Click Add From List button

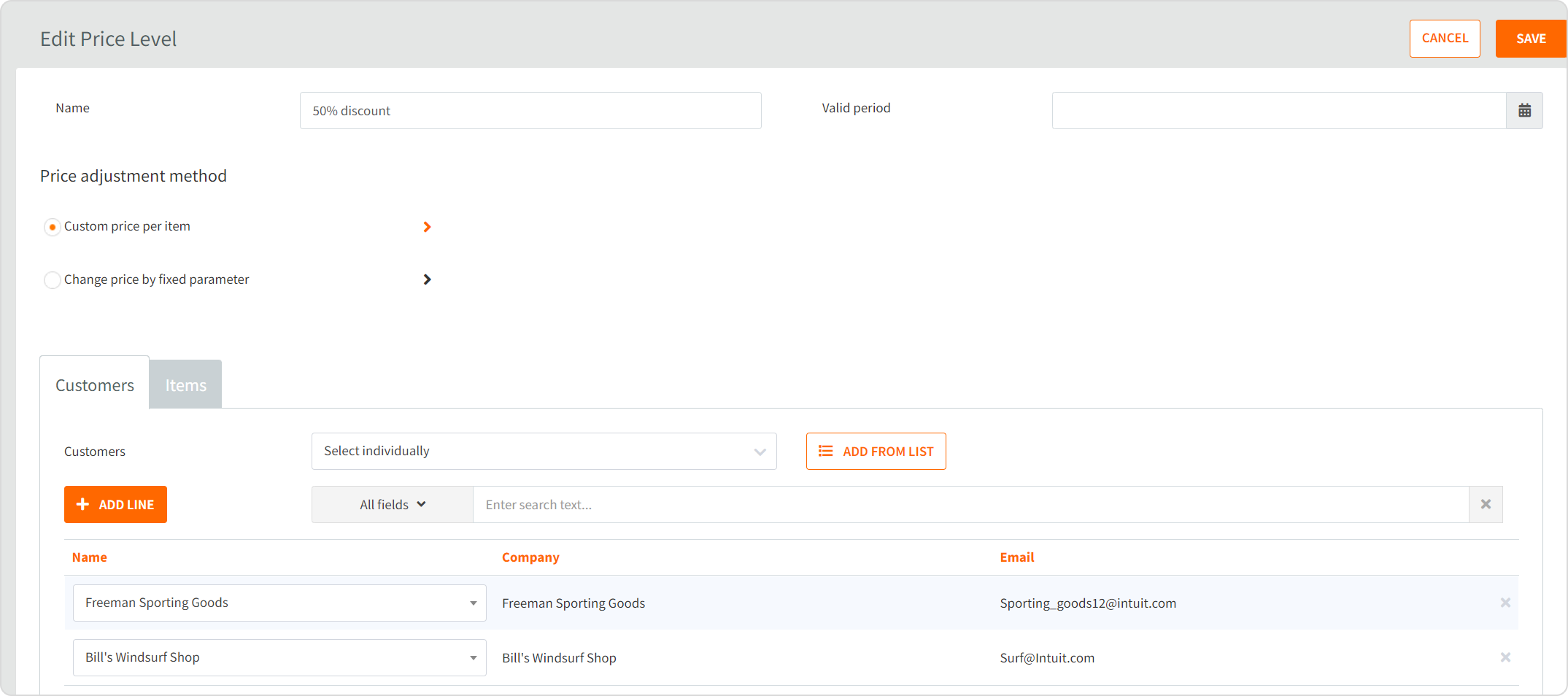tap(876, 451)
